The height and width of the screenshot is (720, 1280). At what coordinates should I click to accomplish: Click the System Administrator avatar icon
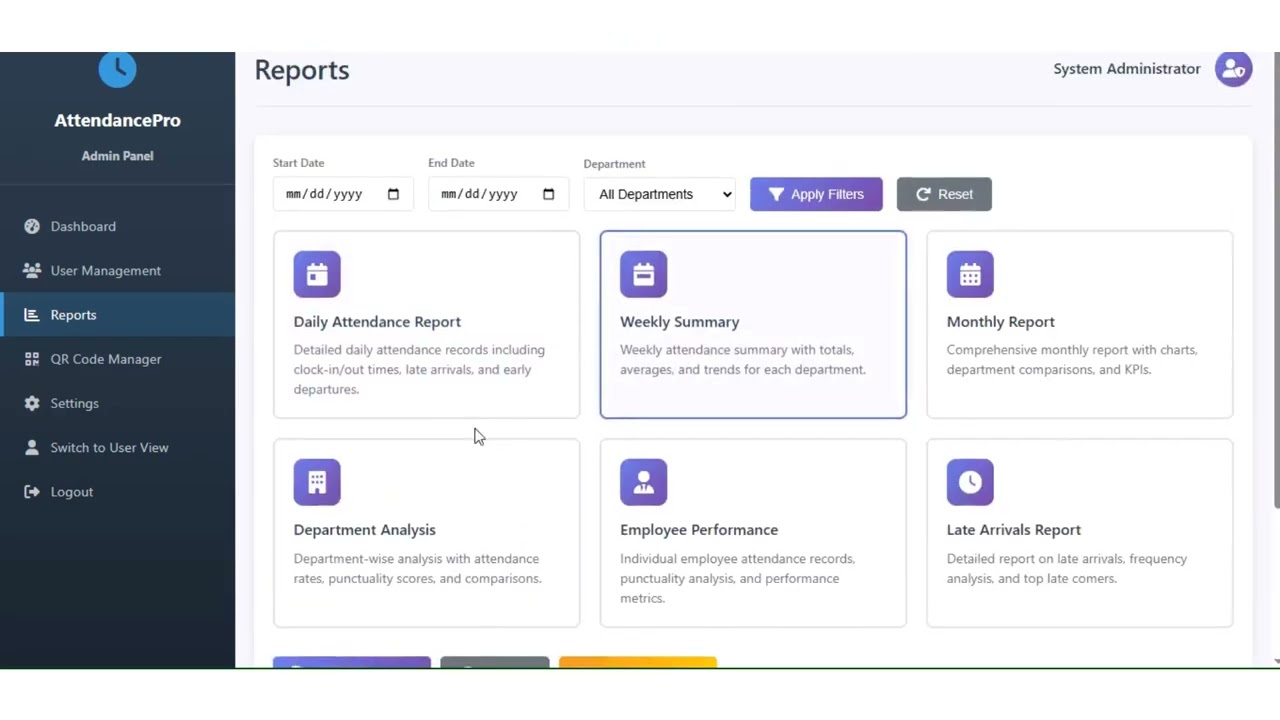[1233, 69]
